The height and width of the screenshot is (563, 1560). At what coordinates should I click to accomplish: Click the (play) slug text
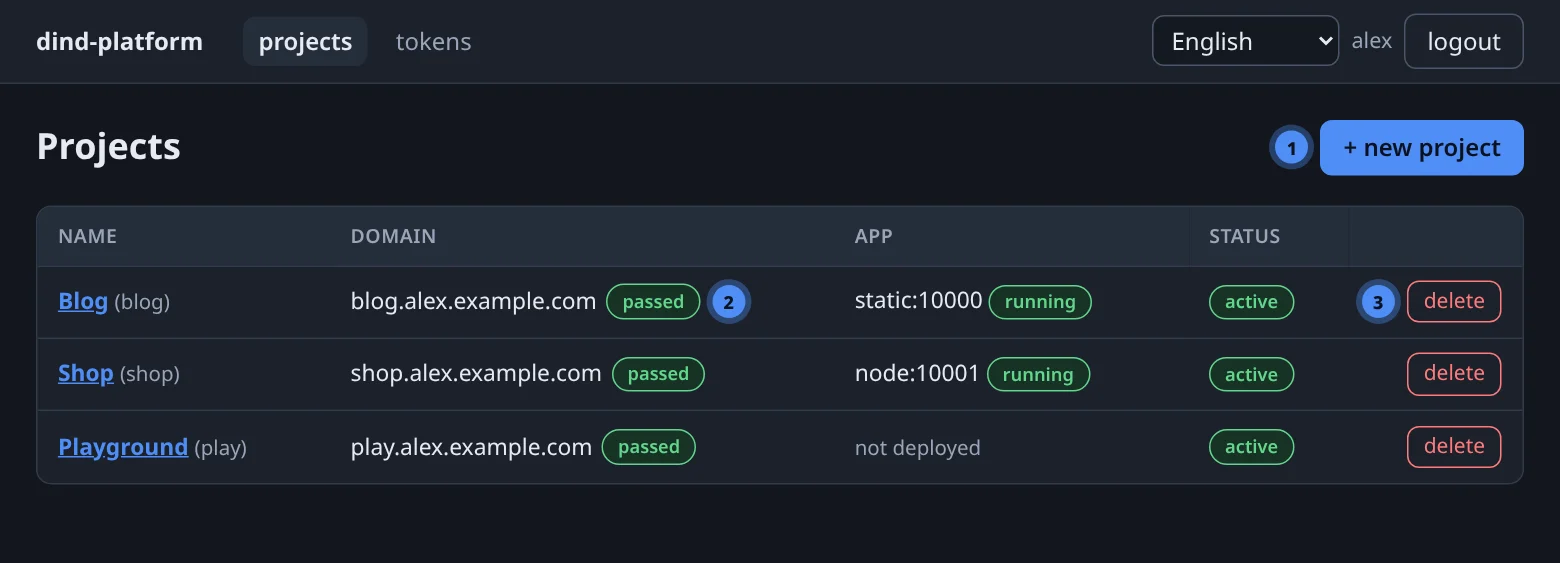220,448
